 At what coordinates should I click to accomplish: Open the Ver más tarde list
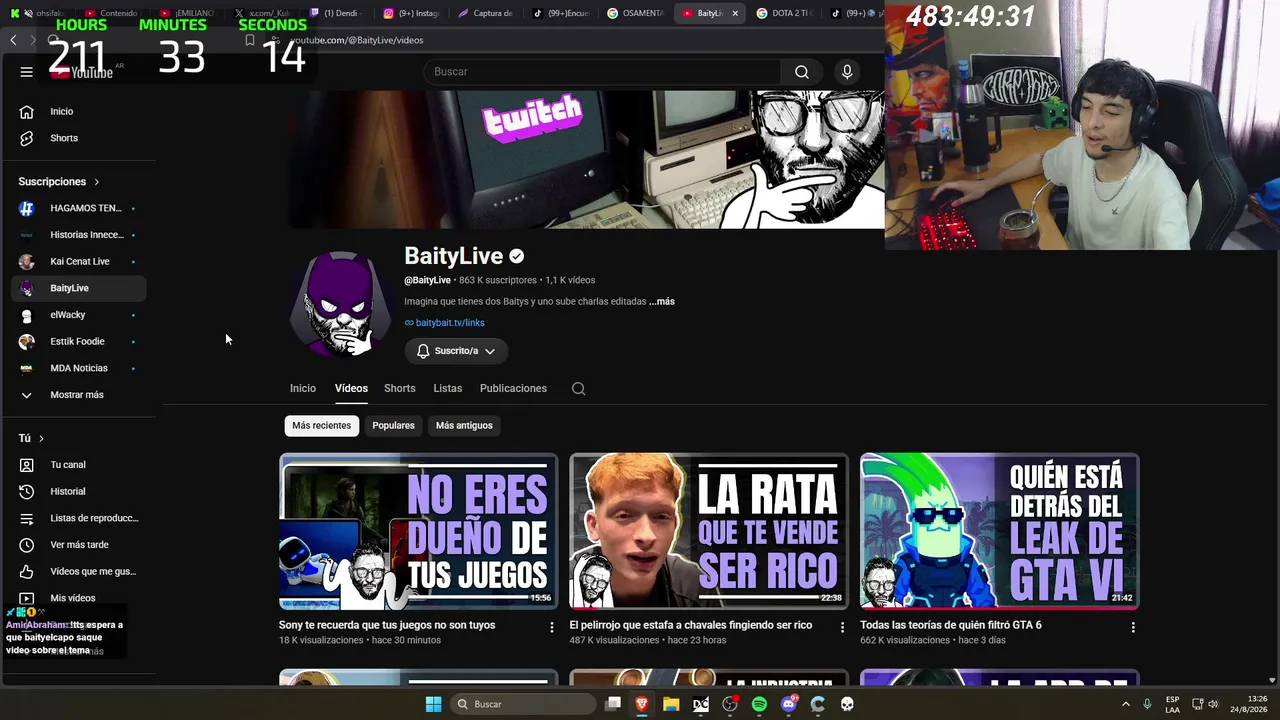tap(80, 545)
